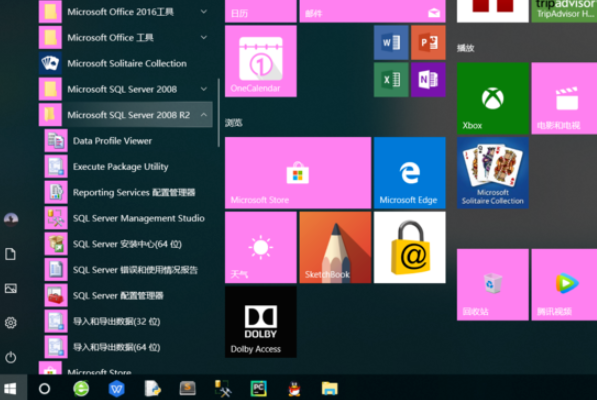The width and height of the screenshot is (597, 400).
Task: Open the 腾讯视频 tile
Action: [564, 285]
